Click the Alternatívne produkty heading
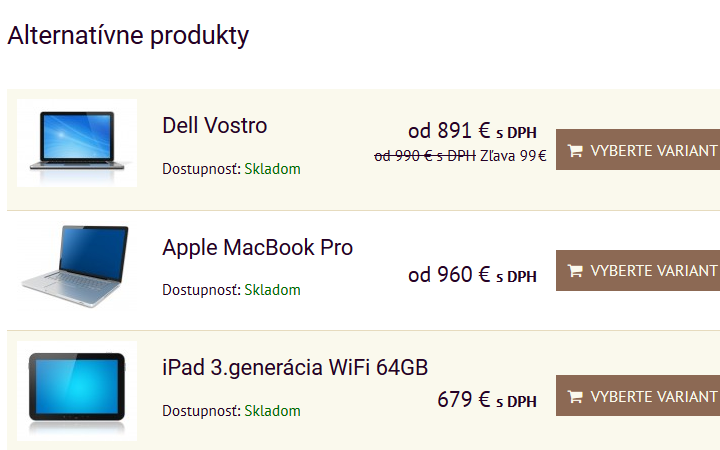Image resolution: width=720 pixels, height=450 pixels. (x=128, y=36)
